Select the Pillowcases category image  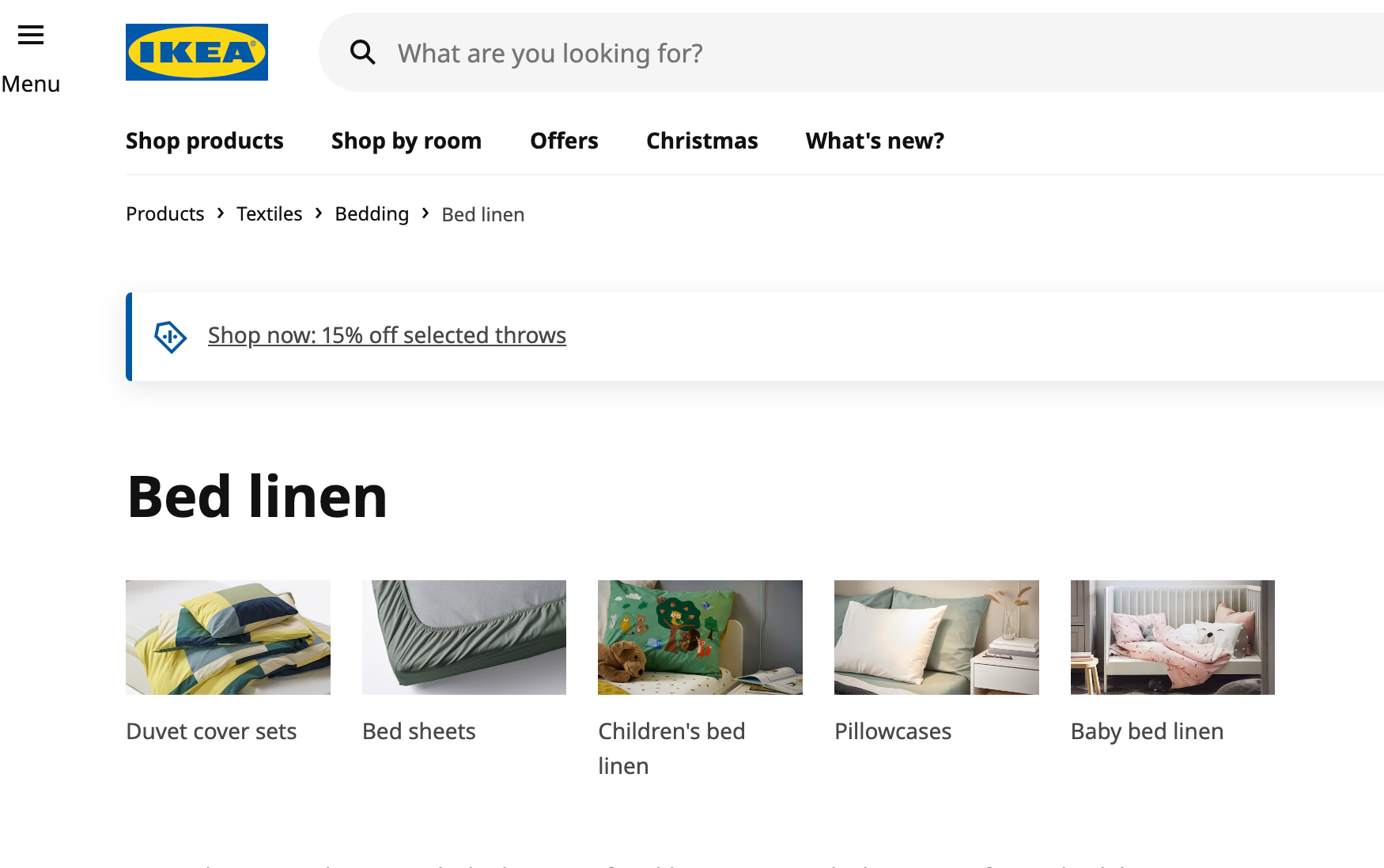936,637
